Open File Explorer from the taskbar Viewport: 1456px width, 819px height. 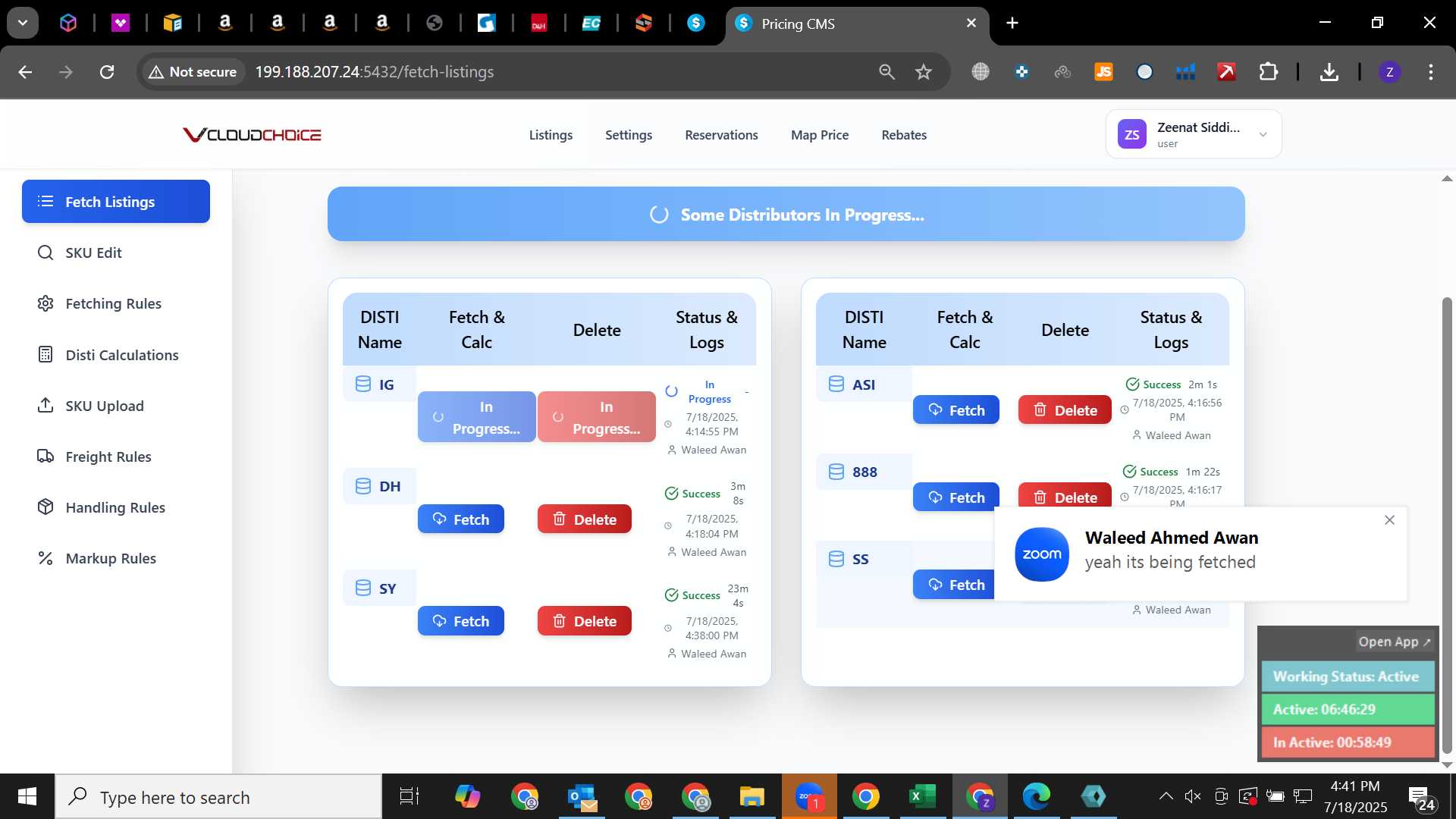click(752, 797)
